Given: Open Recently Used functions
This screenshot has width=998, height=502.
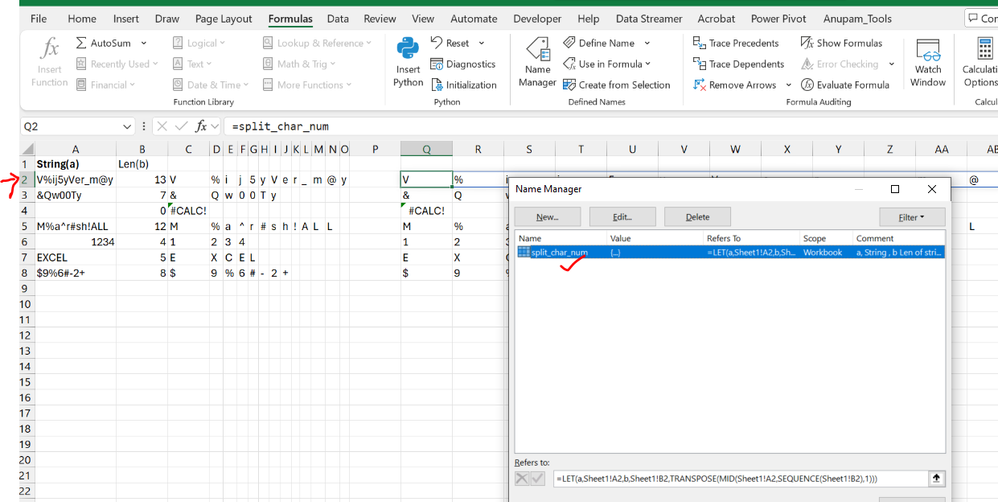Looking at the screenshot, I should 116,64.
